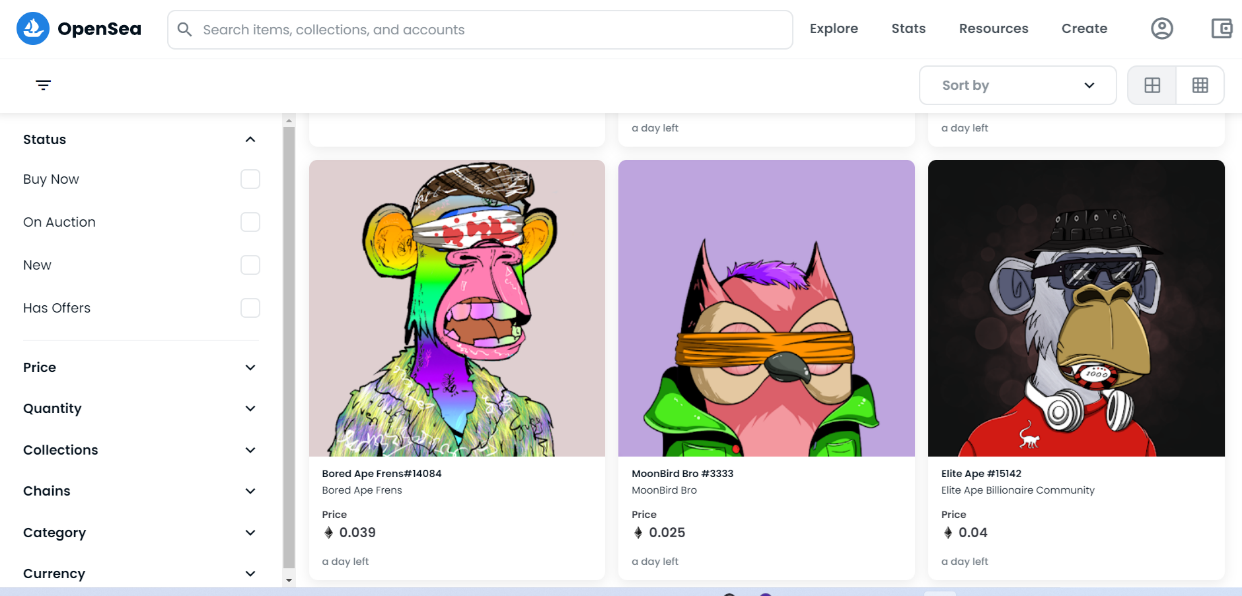Viewport: 1242px width, 596px height.
Task: Toggle the filter sidebar icon
Action: [x=43, y=85]
